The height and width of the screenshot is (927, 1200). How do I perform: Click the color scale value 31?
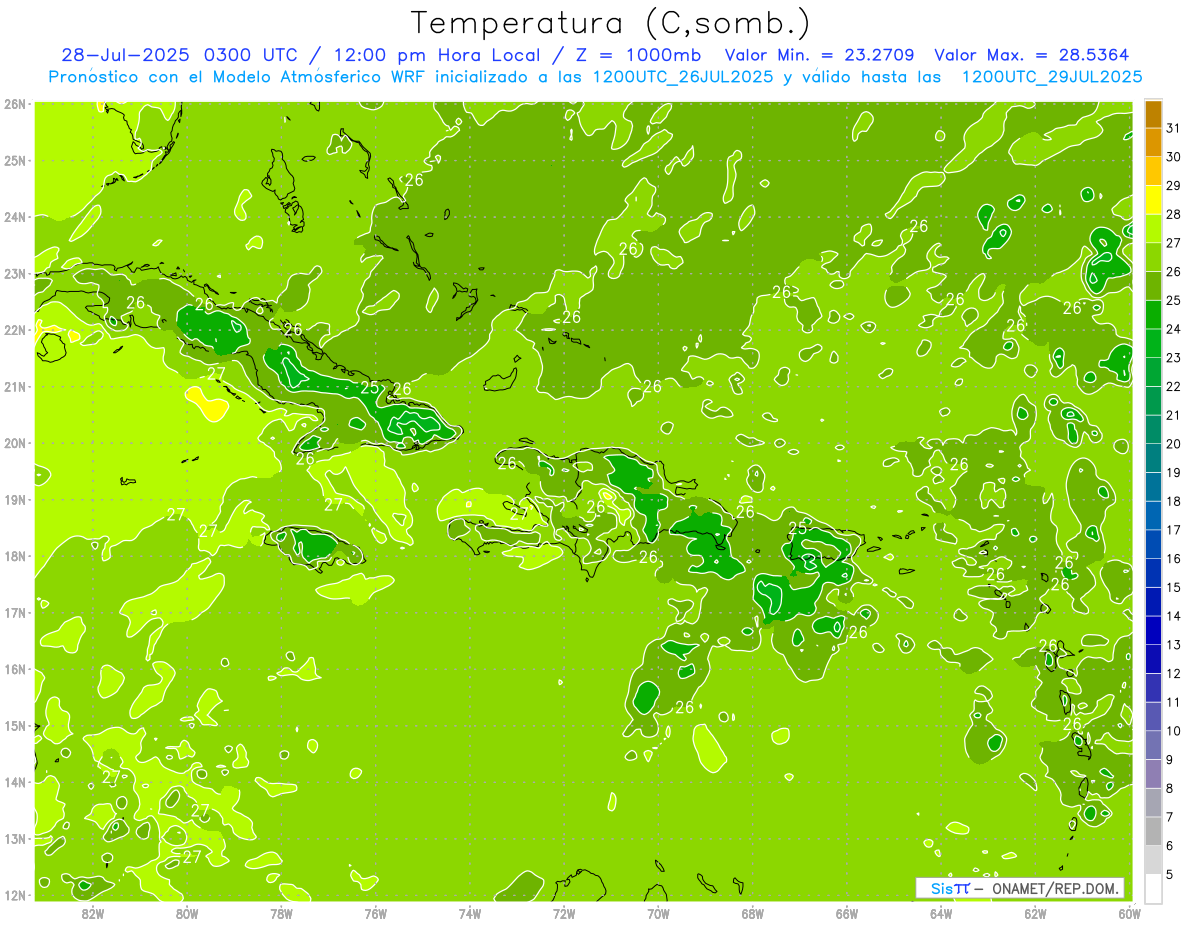[1174, 127]
